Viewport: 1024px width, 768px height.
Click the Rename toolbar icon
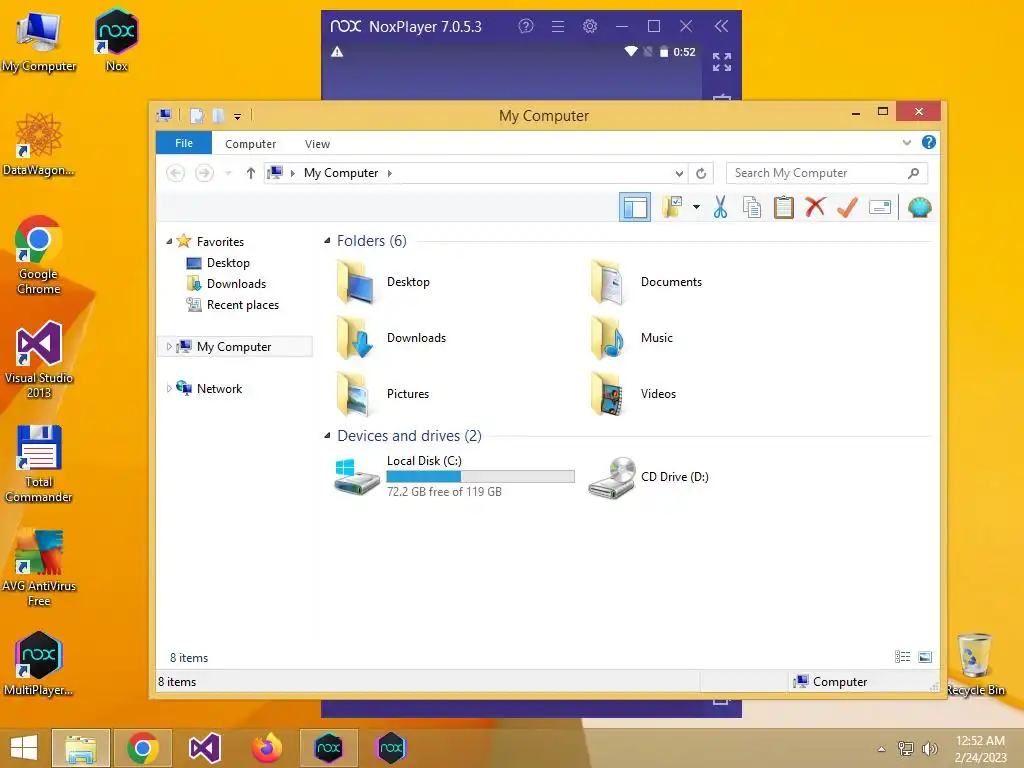[x=880, y=208]
